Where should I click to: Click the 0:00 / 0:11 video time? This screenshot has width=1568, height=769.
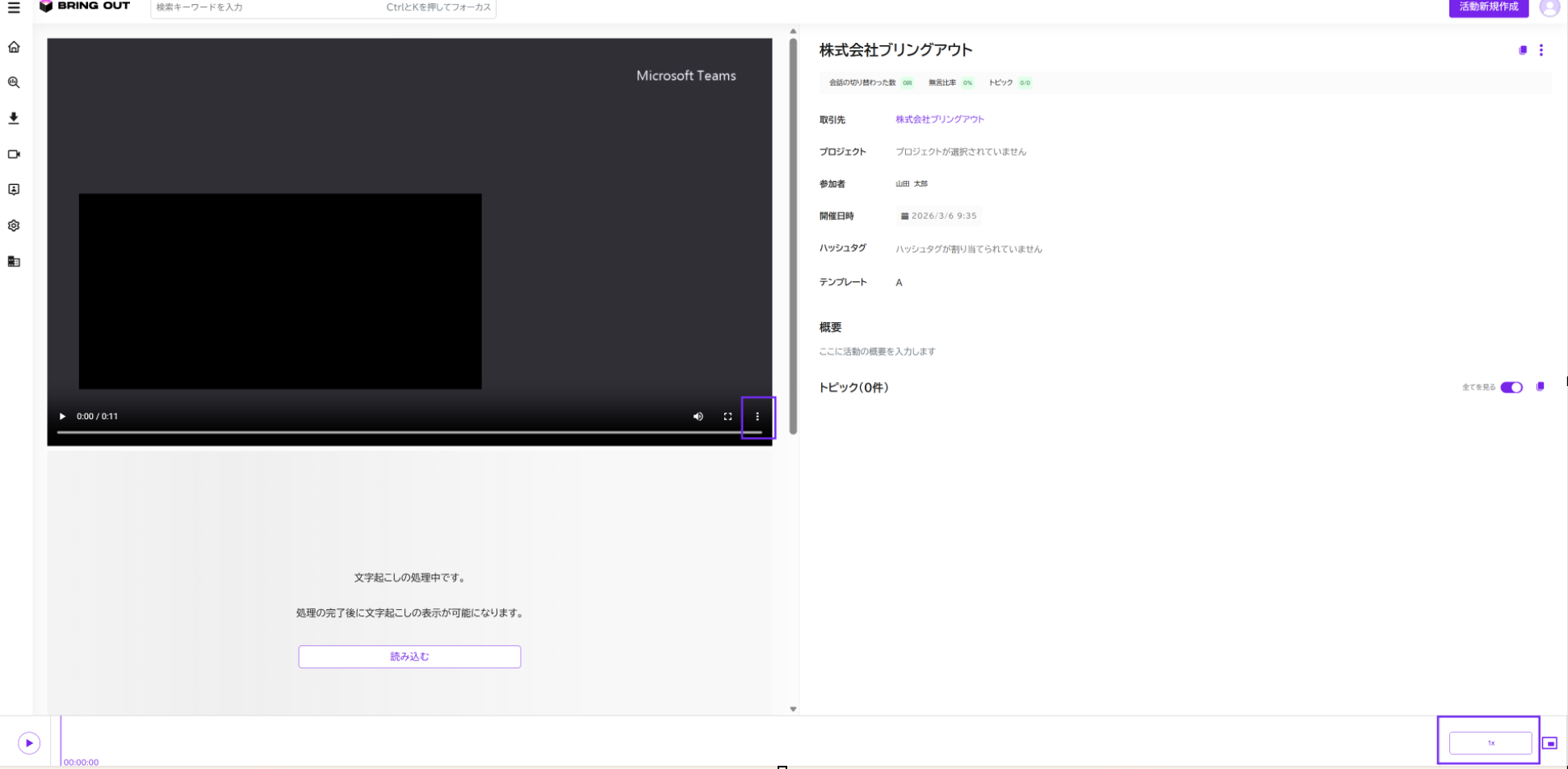[x=97, y=417]
